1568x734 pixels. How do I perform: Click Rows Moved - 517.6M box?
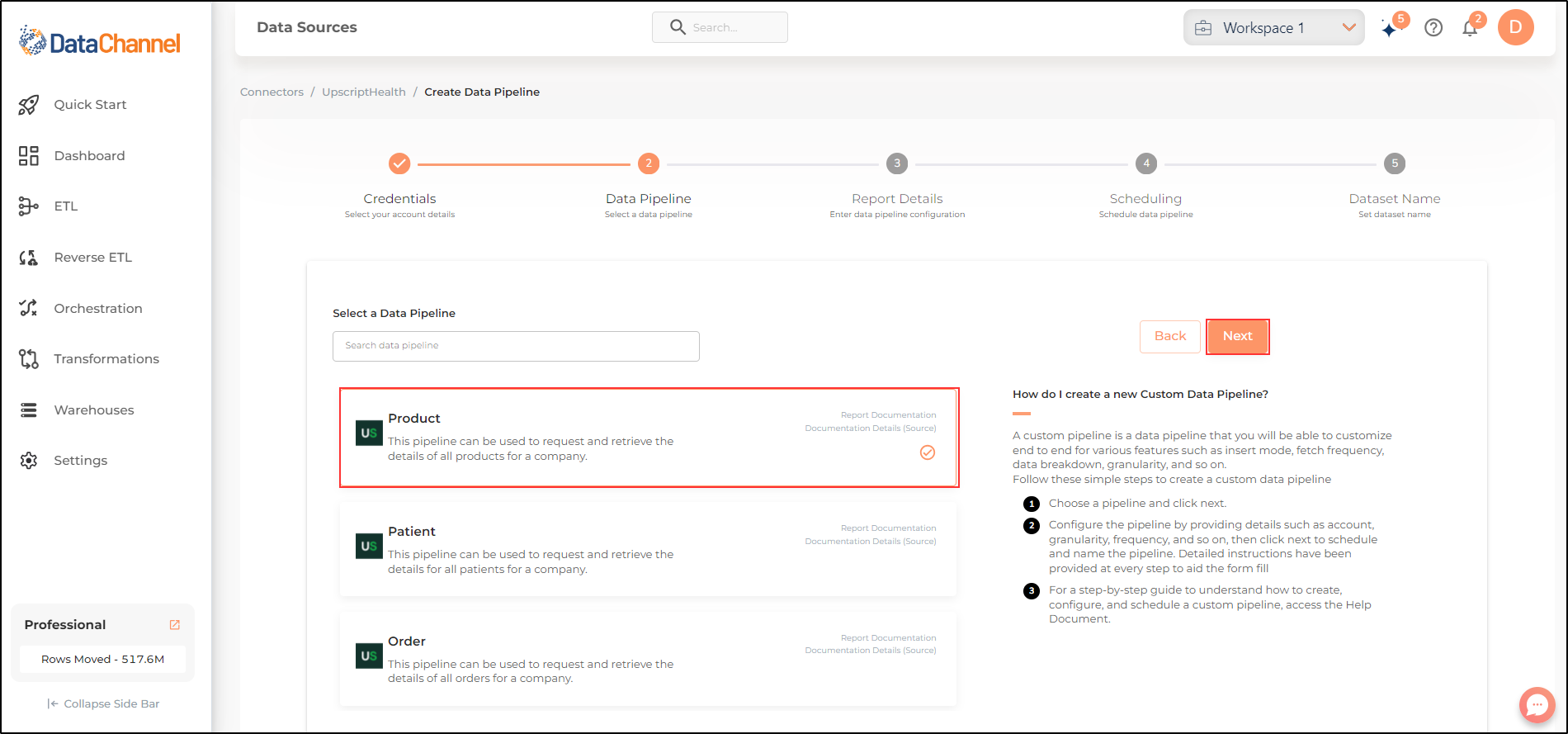103,659
